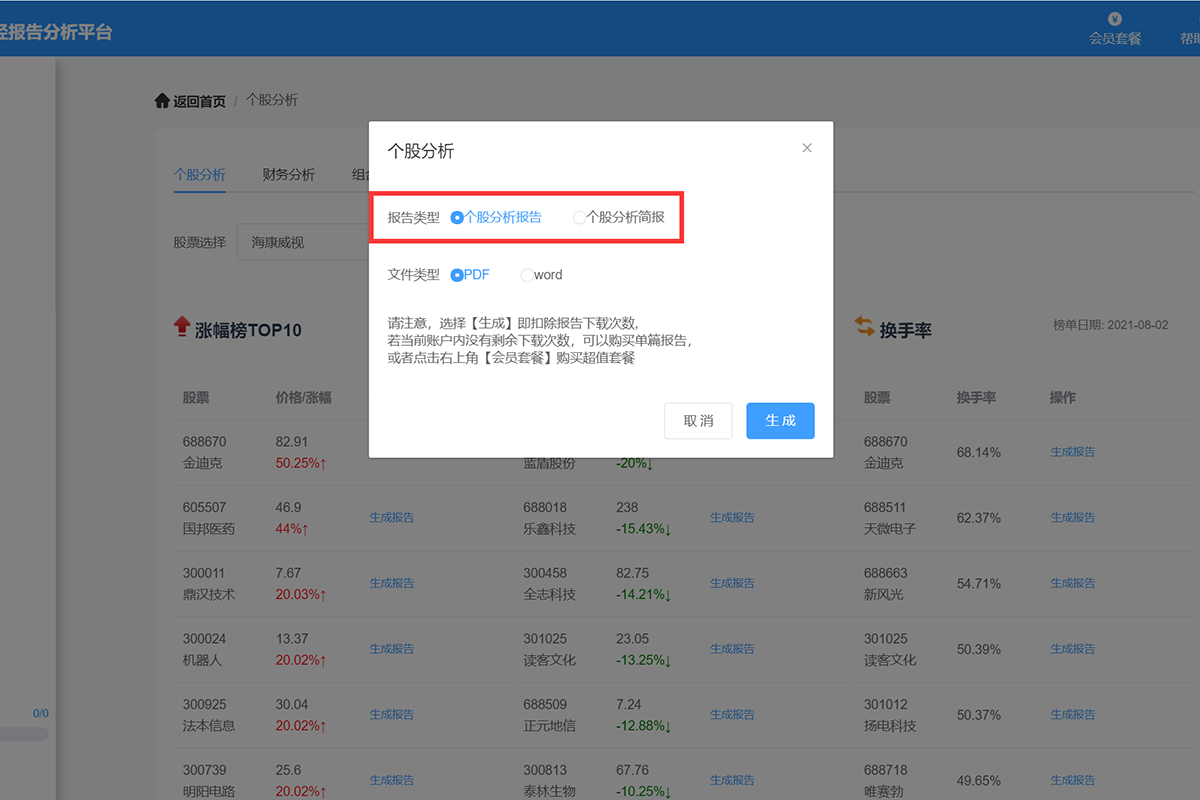Screen dimensions: 1200x800
Task: Click 生成报告 link for 国邦医药
Action: [392, 518]
